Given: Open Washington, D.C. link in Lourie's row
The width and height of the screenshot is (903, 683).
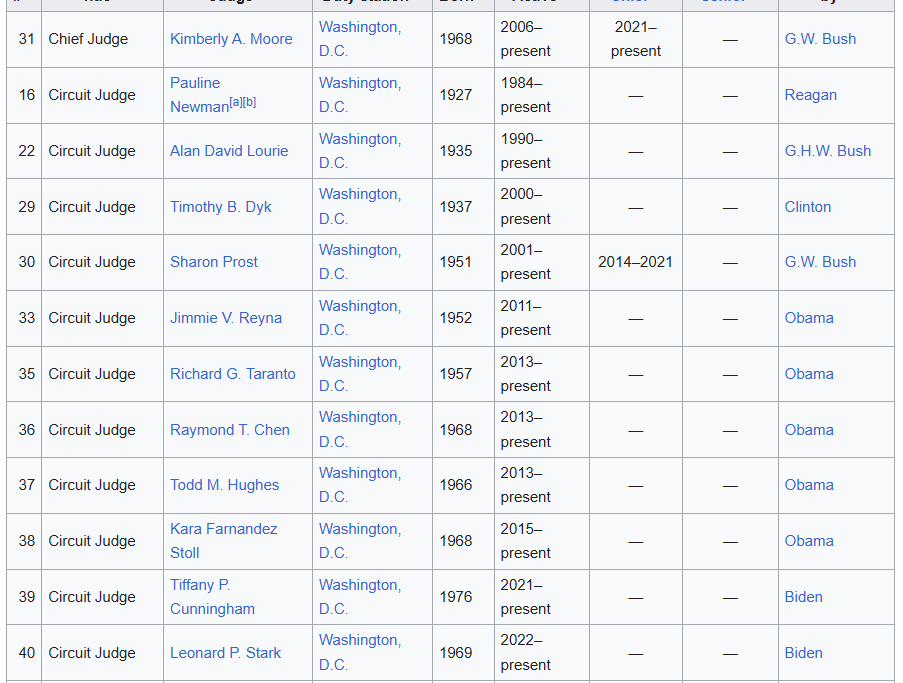Looking at the screenshot, I should [360, 151].
